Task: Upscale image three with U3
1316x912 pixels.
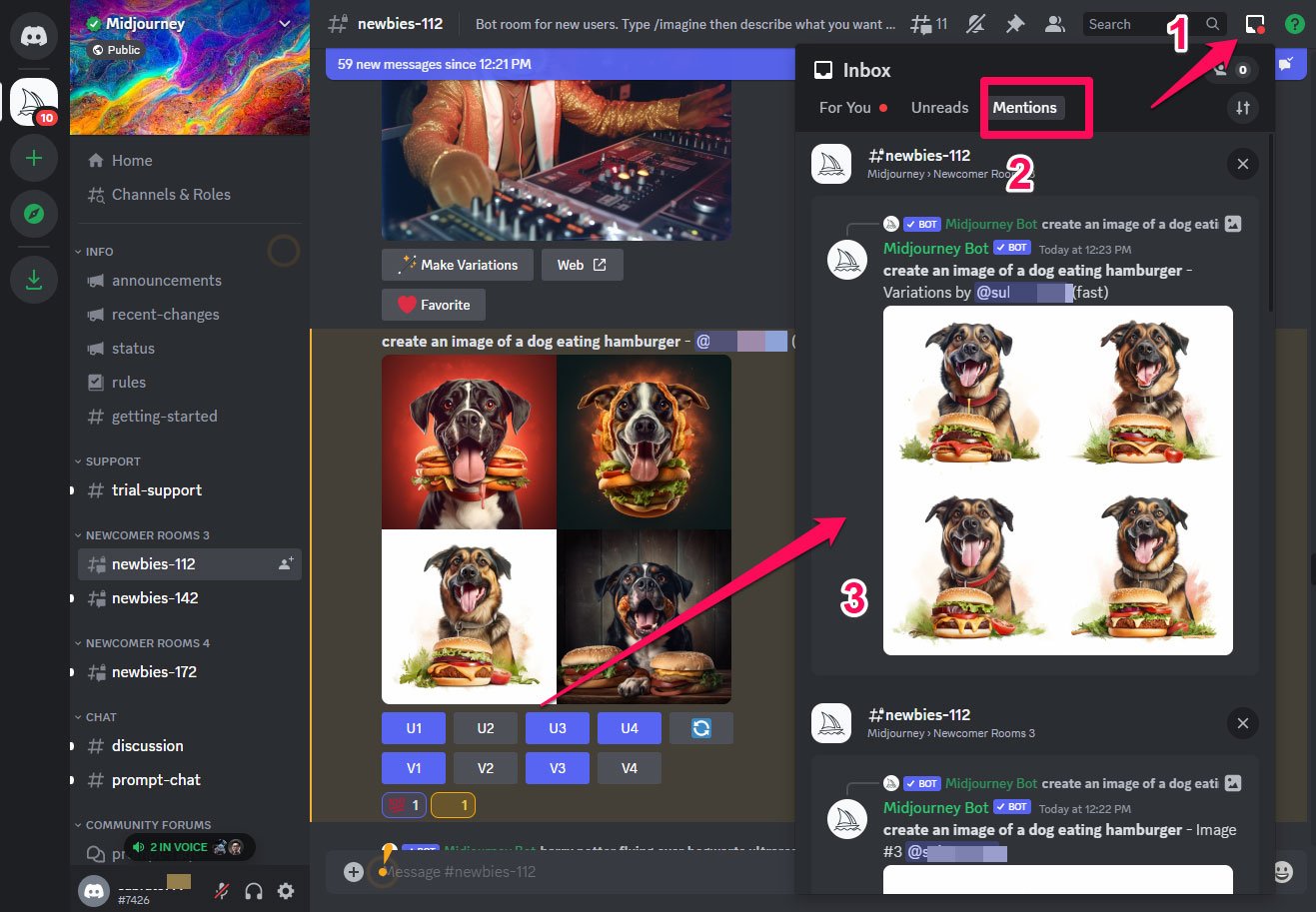Action: [x=558, y=728]
